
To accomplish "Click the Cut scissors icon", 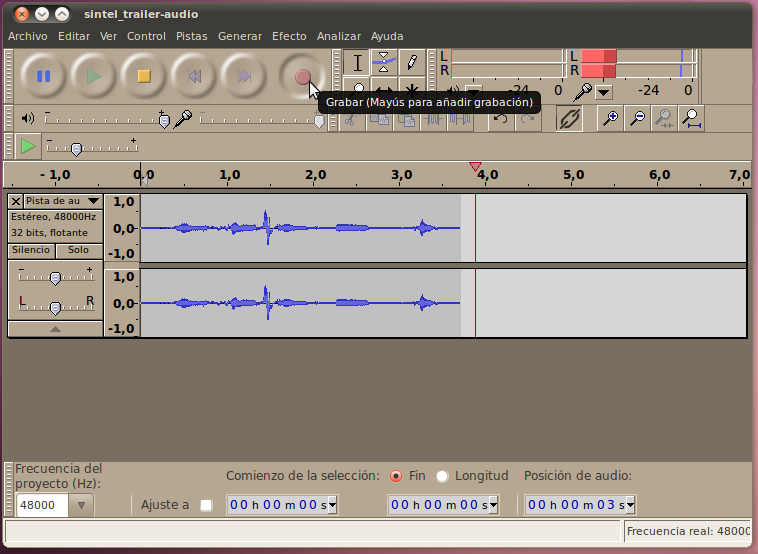I will click(x=351, y=119).
